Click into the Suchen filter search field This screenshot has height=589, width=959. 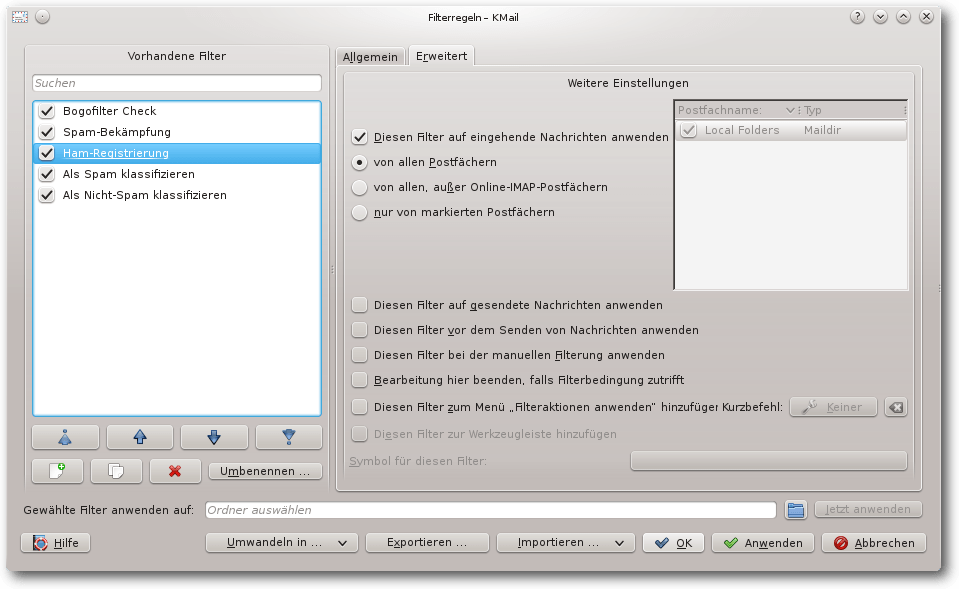coord(177,83)
